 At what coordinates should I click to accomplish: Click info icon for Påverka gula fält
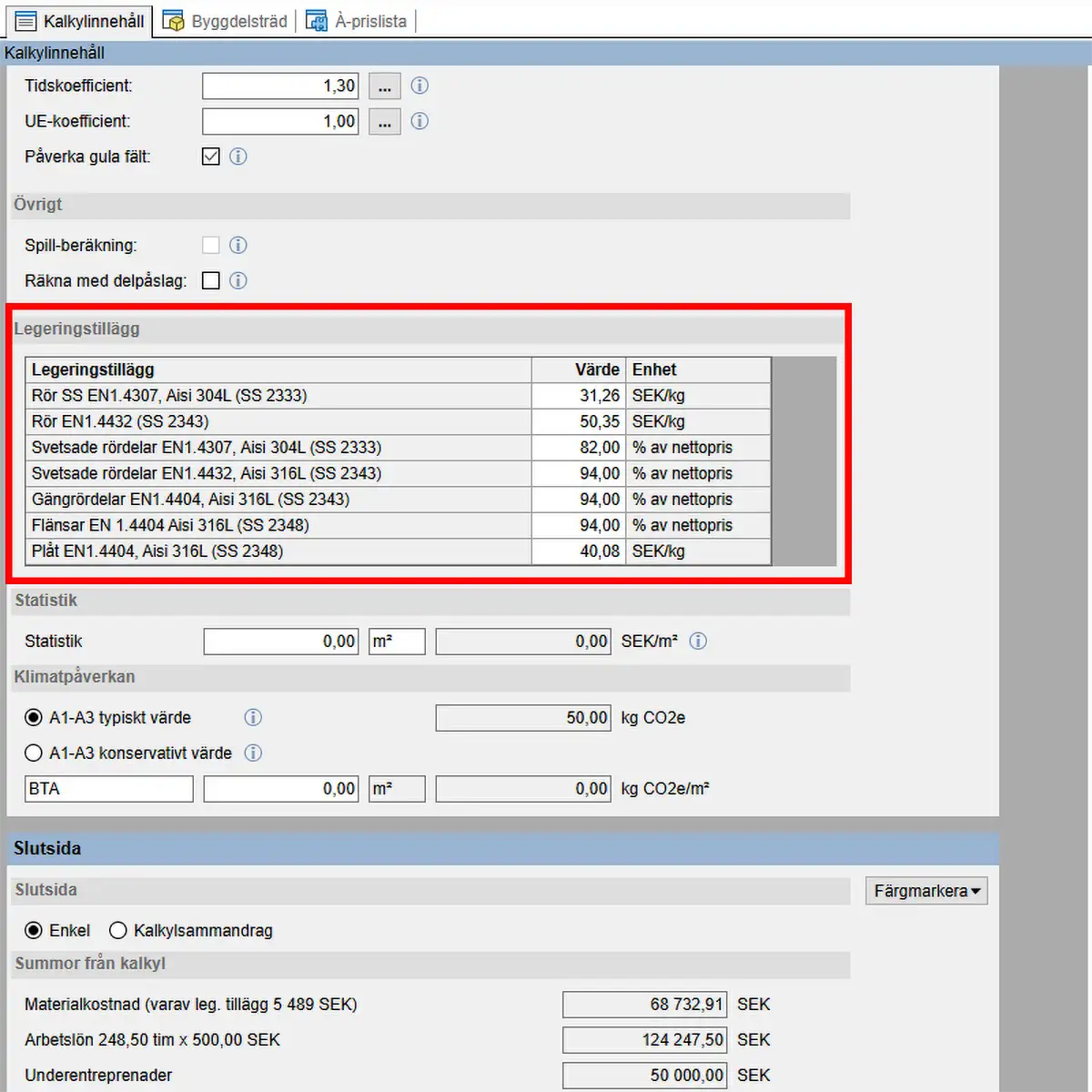click(x=238, y=157)
